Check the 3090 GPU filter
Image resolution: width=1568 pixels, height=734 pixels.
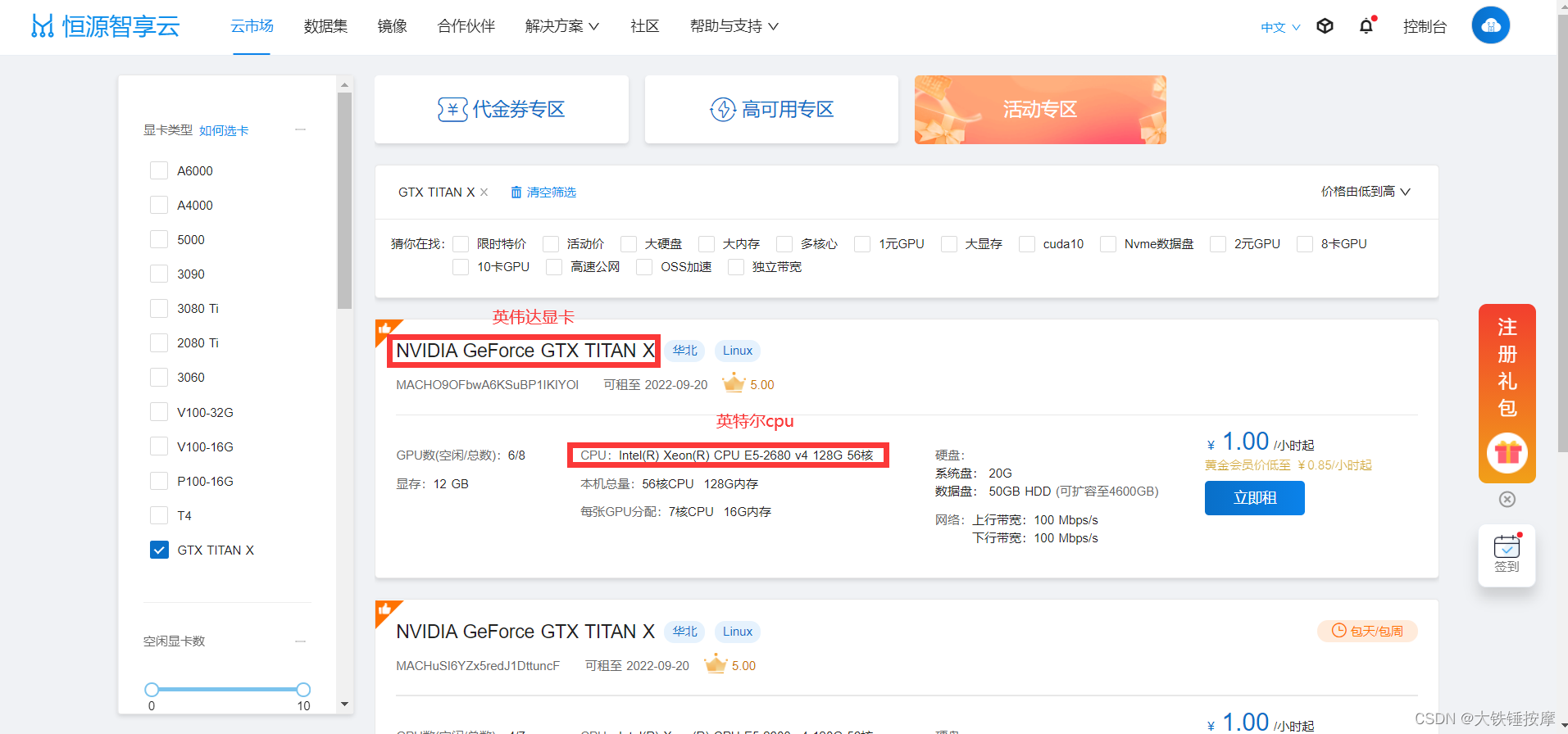[159, 274]
